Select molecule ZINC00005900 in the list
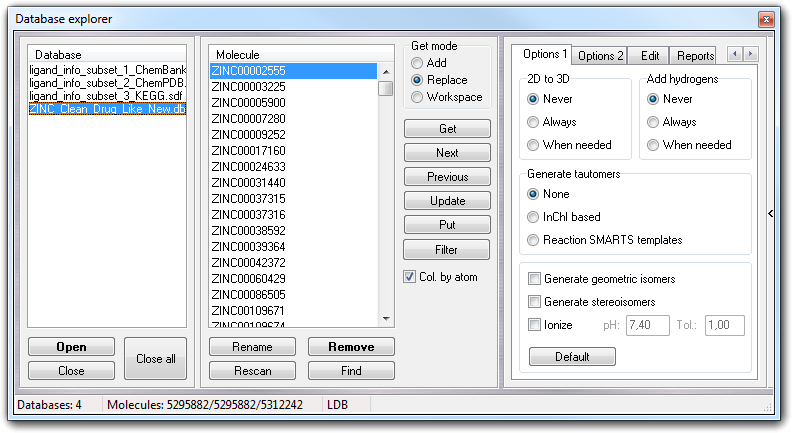The width and height of the screenshot is (792, 433). coord(248,103)
